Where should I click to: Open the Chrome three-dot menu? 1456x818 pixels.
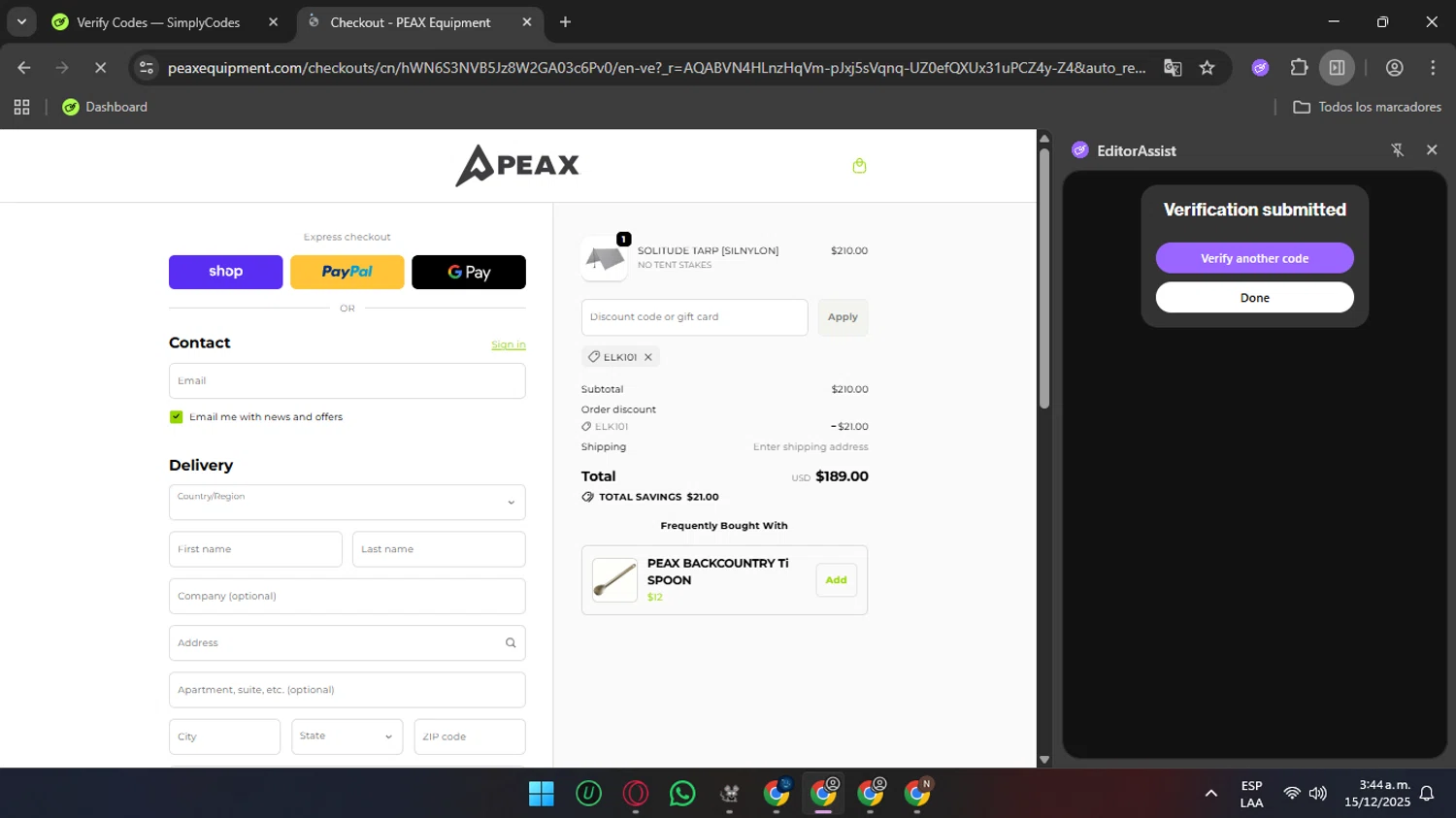[1433, 68]
